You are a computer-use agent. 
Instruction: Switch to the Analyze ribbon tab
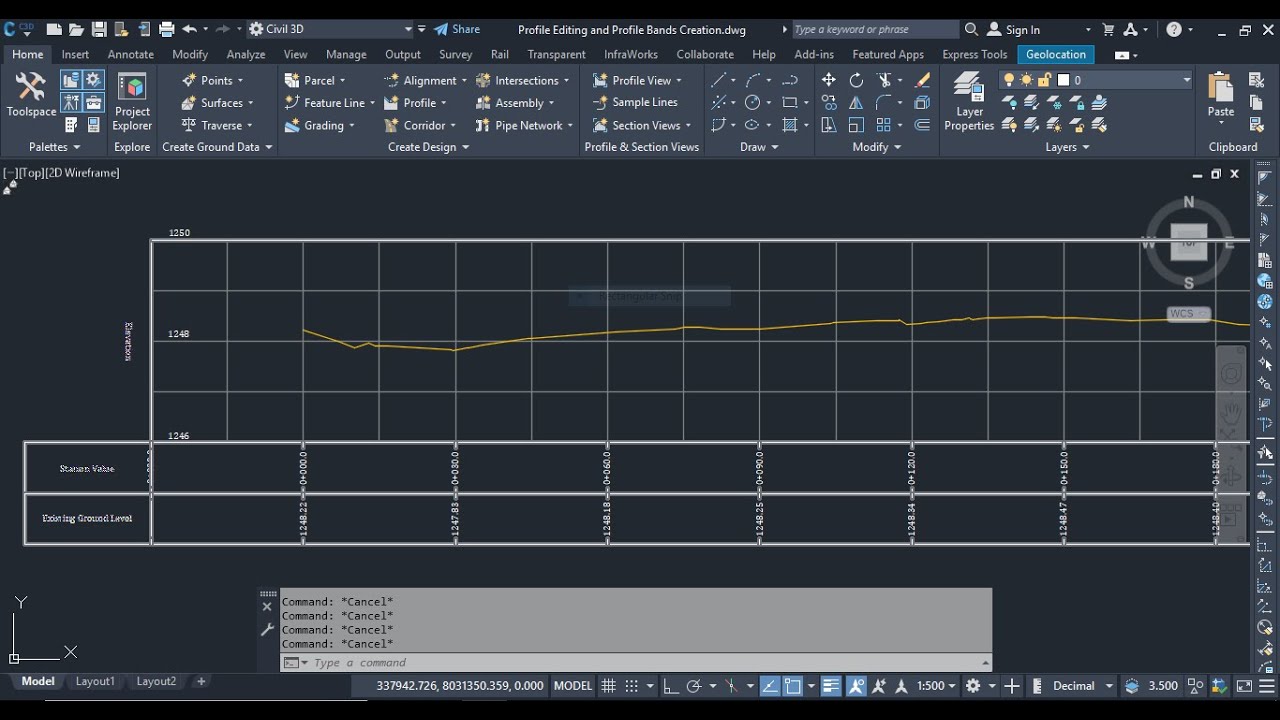[x=246, y=54]
